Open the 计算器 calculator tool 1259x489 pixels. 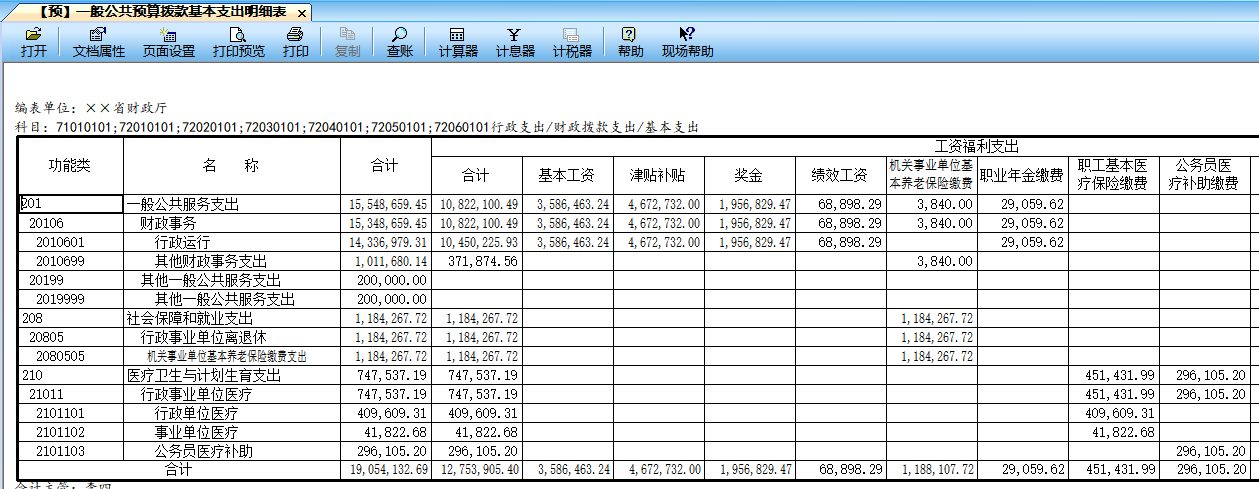click(457, 42)
